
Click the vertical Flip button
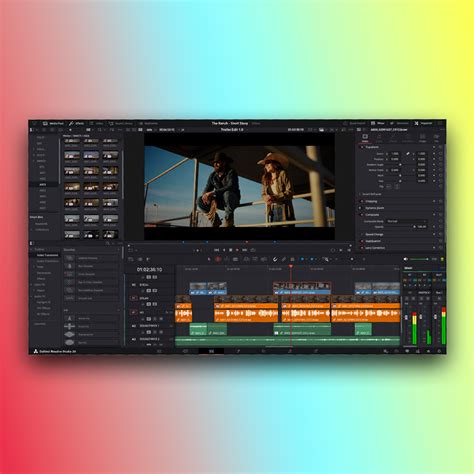pyautogui.click(x=397, y=187)
